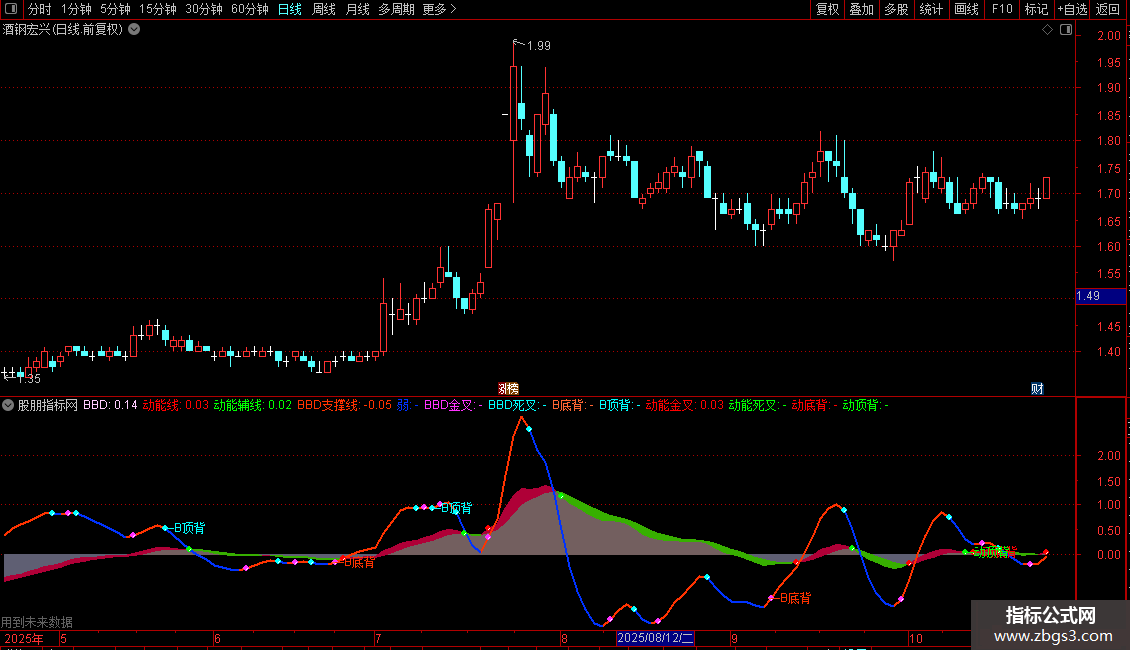Click the 动能辅线: 0.02 readout

pyautogui.click(x=253, y=405)
